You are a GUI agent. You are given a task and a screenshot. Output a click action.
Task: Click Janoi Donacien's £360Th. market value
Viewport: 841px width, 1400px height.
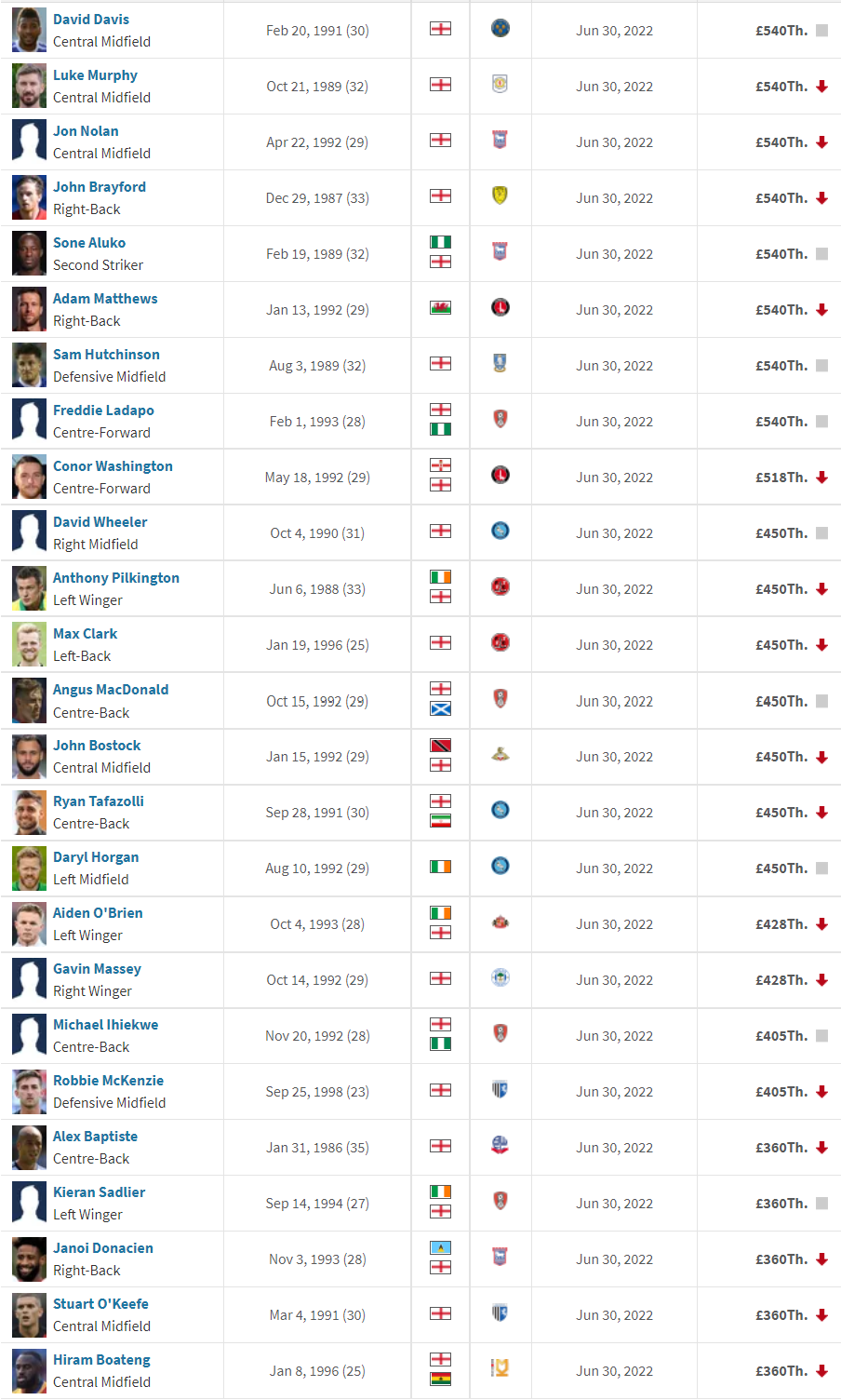[781, 1259]
